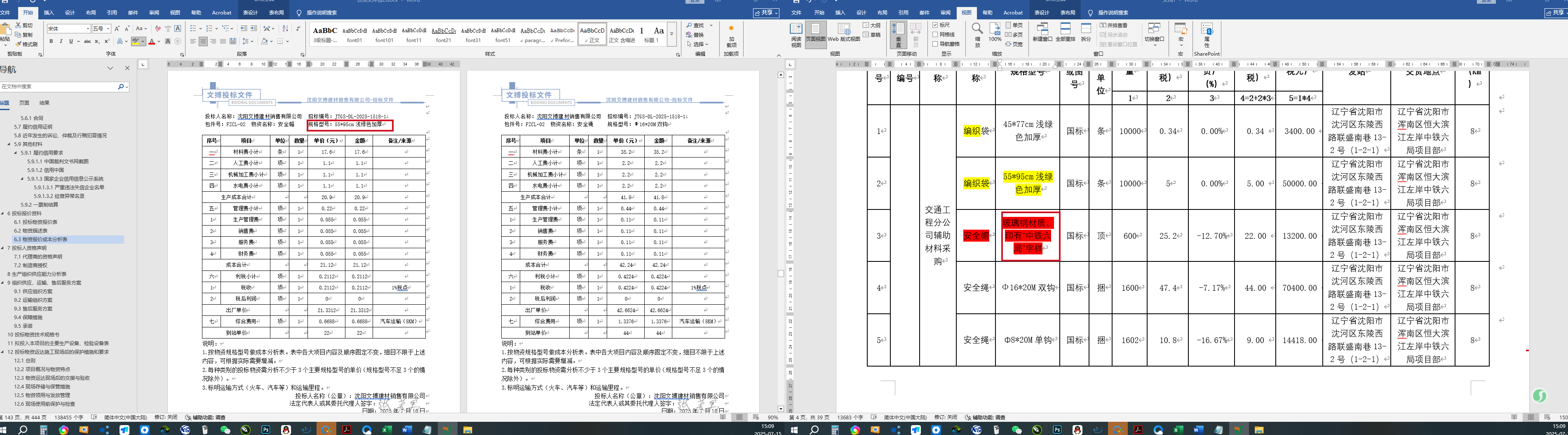Click 替换 replace button
This screenshot has height=435, width=1568.
click(x=695, y=35)
